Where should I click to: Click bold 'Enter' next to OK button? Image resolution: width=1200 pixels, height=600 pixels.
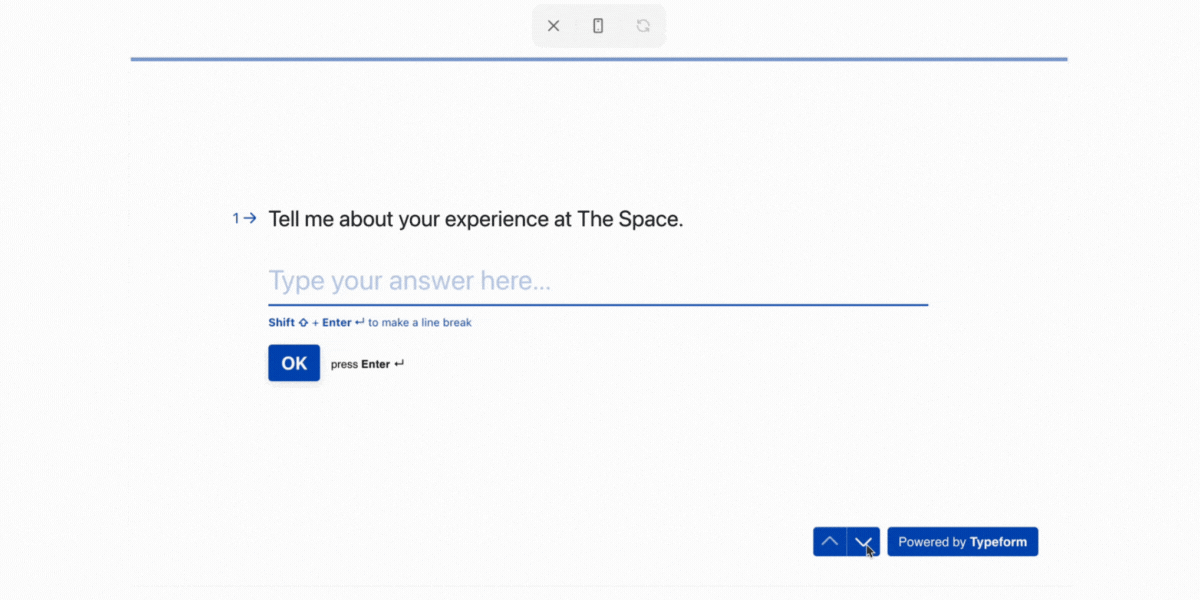(375, 365)
